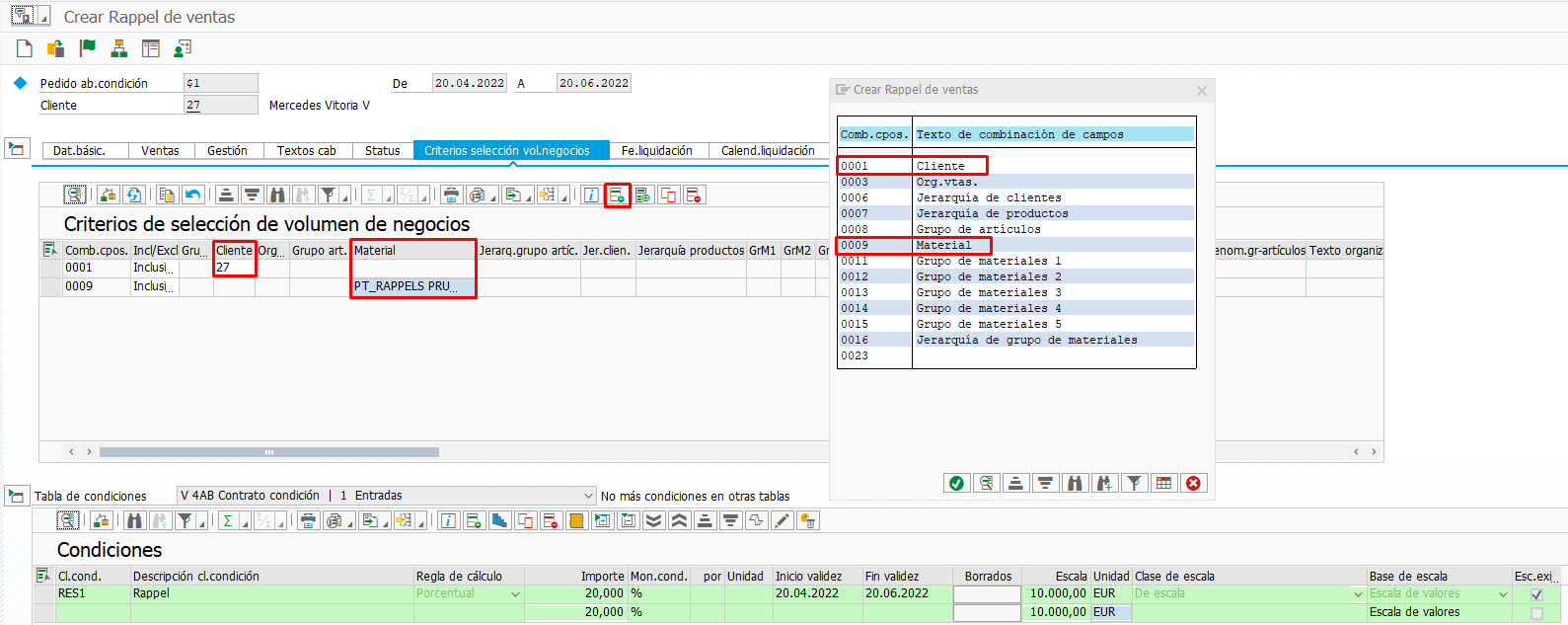This screenshot has width=1568, height=625.
Task: Close the Crear Rappel de ventas popup
Action: coord(1201,91)
